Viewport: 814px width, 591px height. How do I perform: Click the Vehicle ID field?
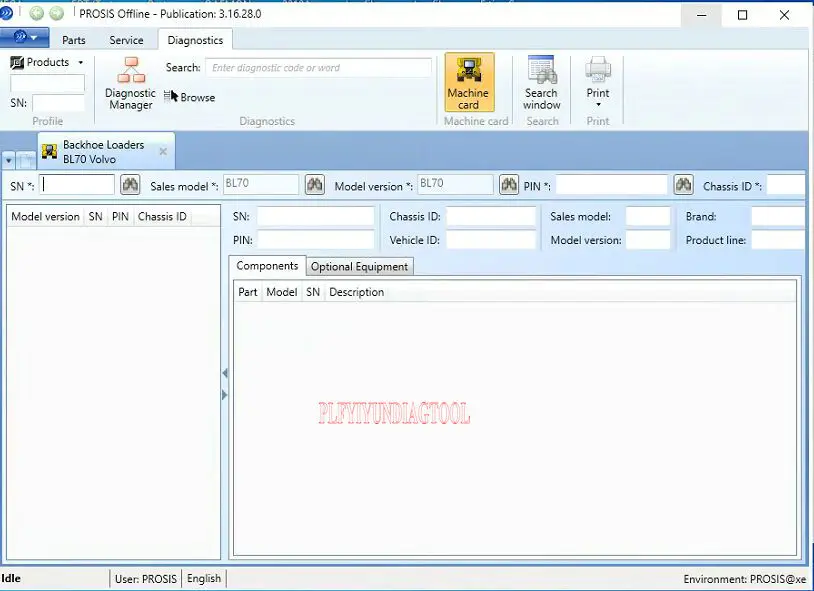coord(491,239)
